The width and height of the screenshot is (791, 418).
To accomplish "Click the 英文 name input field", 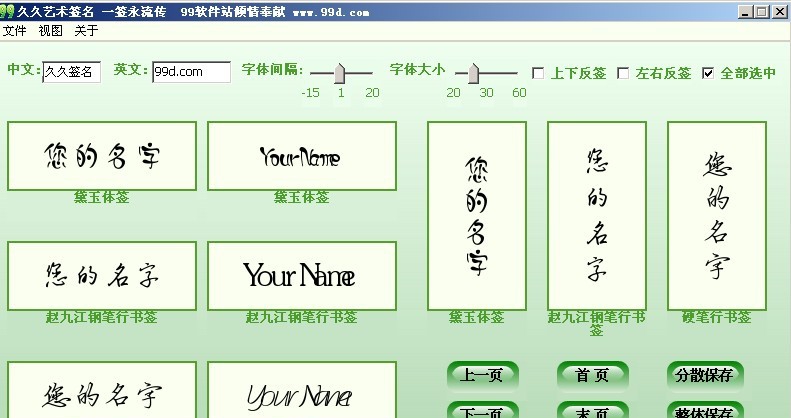I will (x=192, y=72).
